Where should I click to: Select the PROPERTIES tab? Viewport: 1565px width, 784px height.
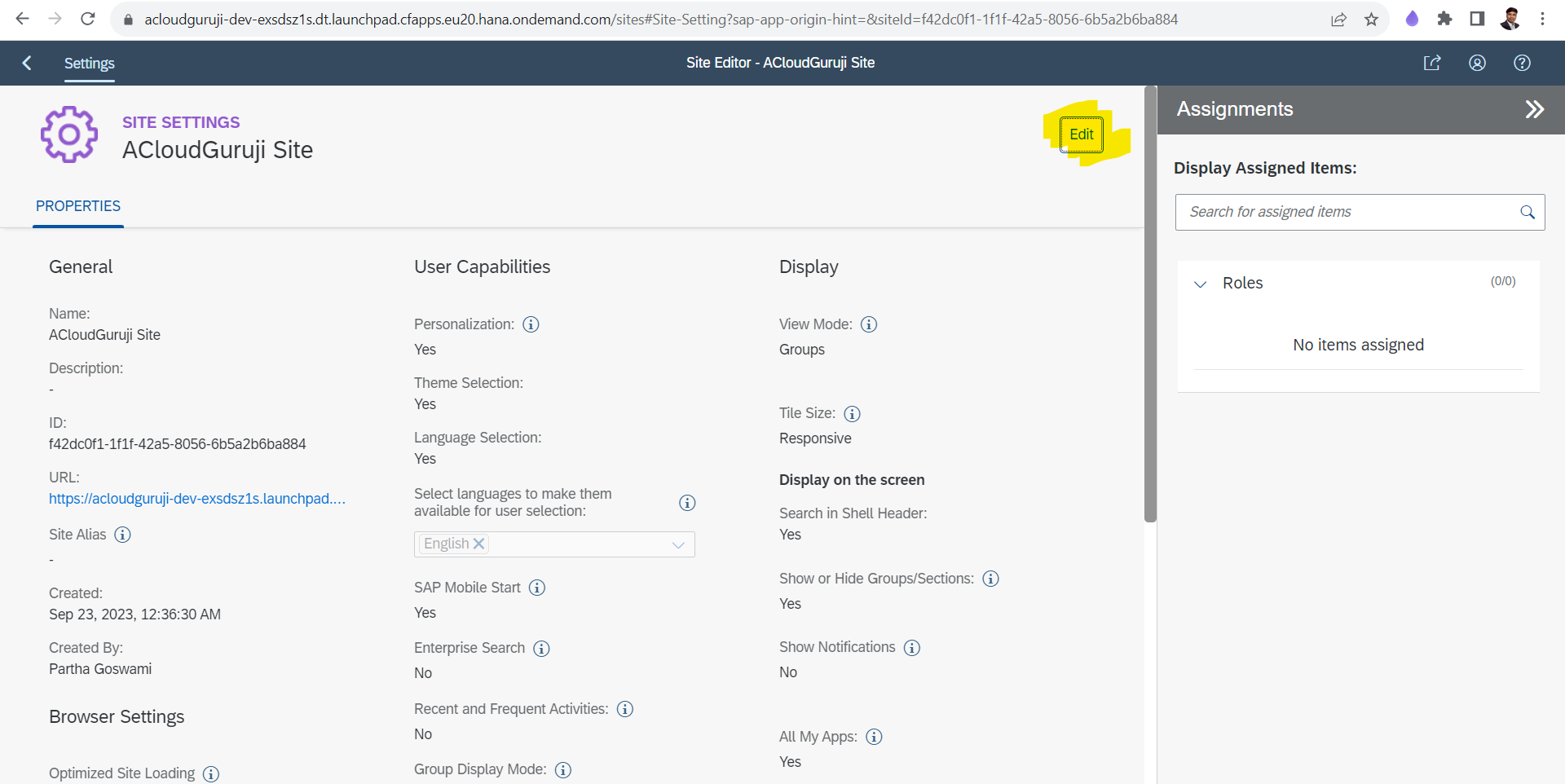coord(78,206)
